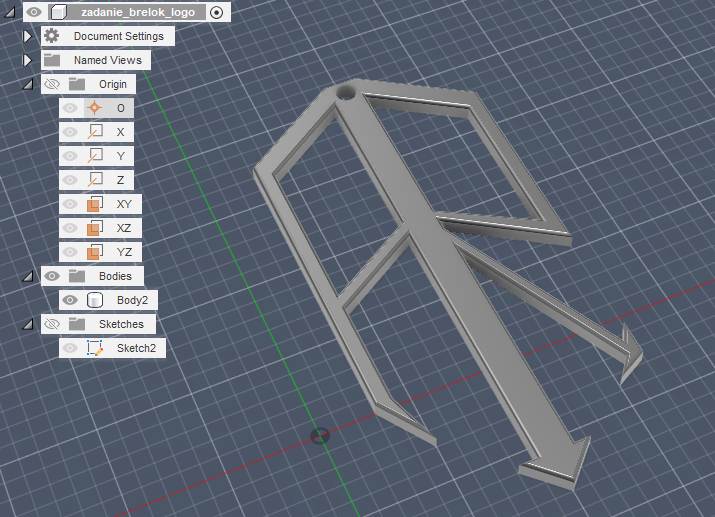This screenshot has width=715, height=517.
Task: Toggle visibility of the XZ plane
Action: [x=70, y=228]
